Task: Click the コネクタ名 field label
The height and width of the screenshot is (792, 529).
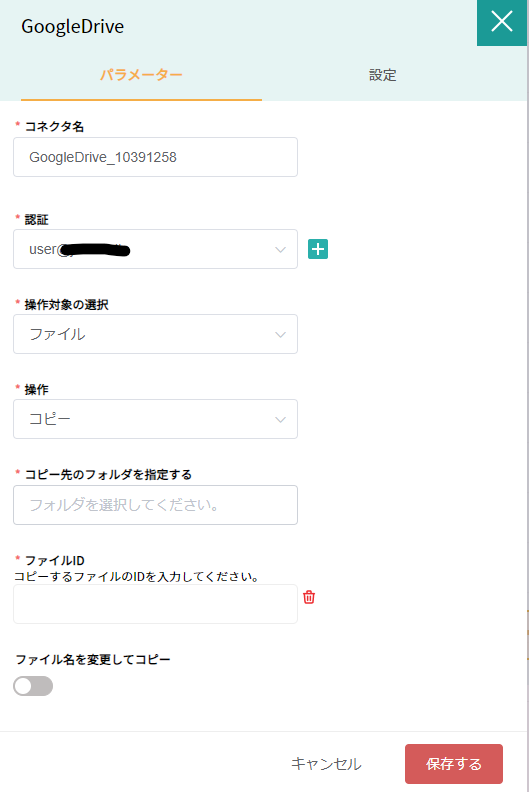Action: pyautogui.click(x=54, y=126)
